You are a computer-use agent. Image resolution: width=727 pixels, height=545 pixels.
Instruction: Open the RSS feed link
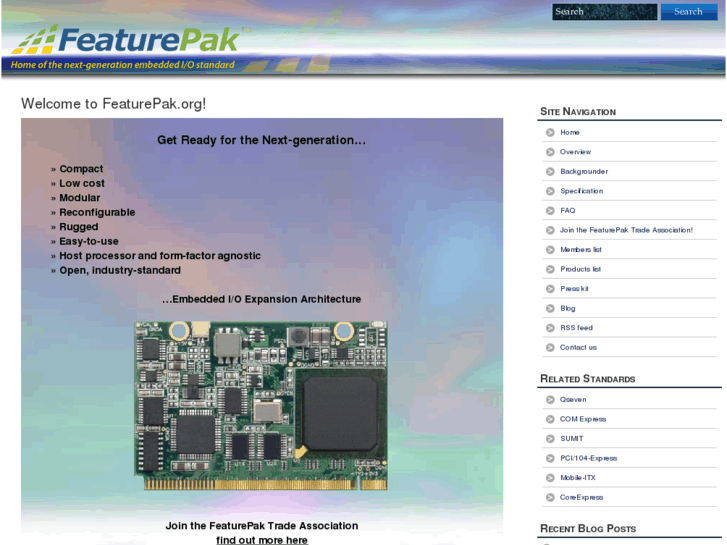tap(577, 327)
